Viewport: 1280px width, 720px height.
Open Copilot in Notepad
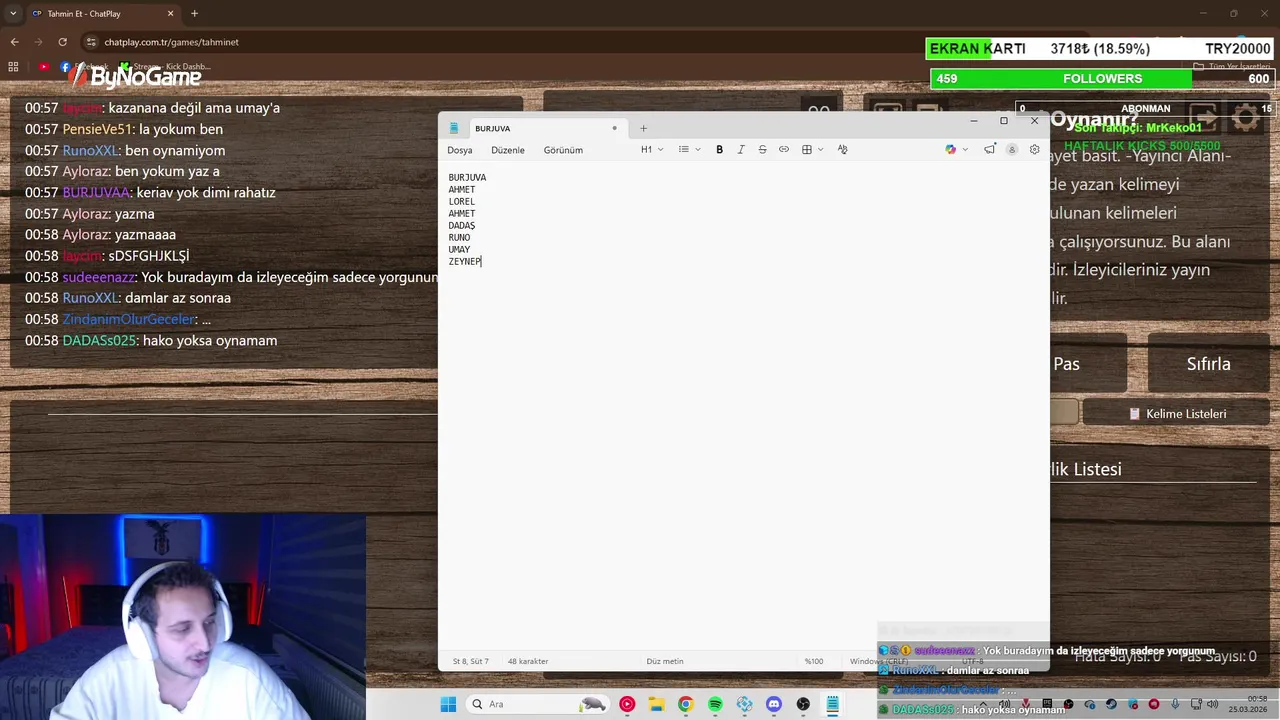pos(951,150)
